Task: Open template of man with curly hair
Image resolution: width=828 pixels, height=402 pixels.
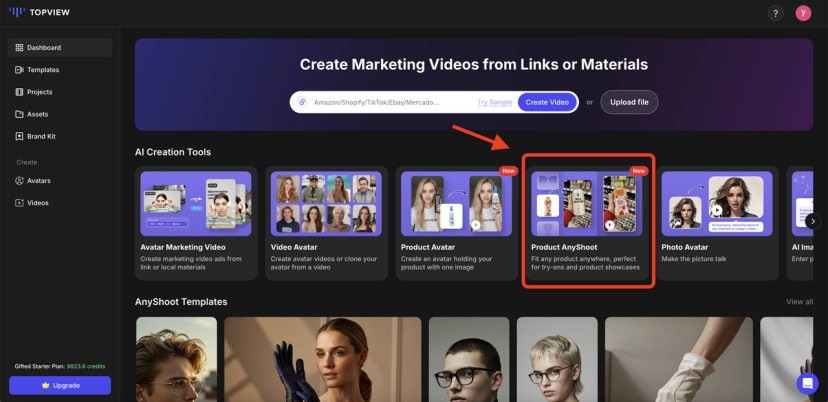Action: (x=176, y=359)
